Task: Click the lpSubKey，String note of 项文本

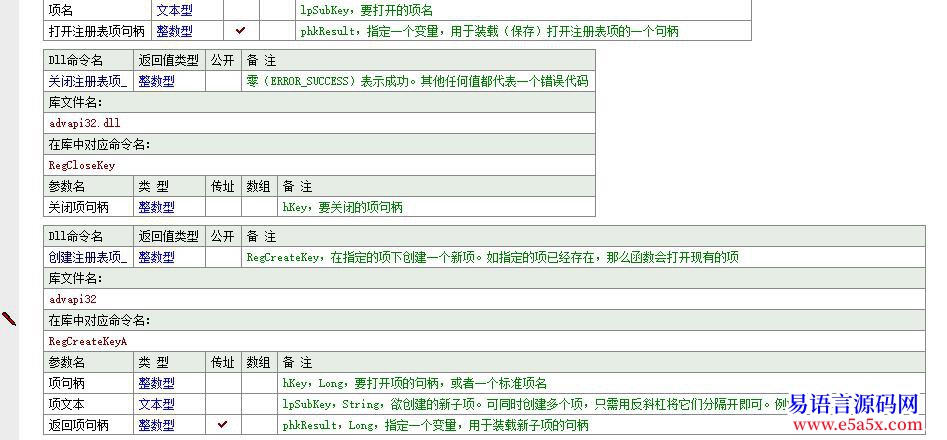Action: point(534,404)
